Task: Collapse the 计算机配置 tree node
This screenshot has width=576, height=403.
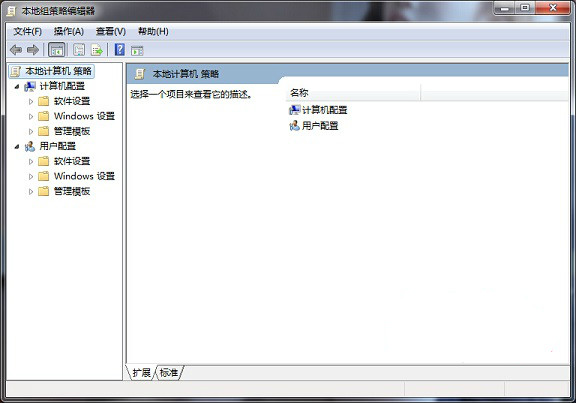Action: pyautogui.click(x=17, y=86)
